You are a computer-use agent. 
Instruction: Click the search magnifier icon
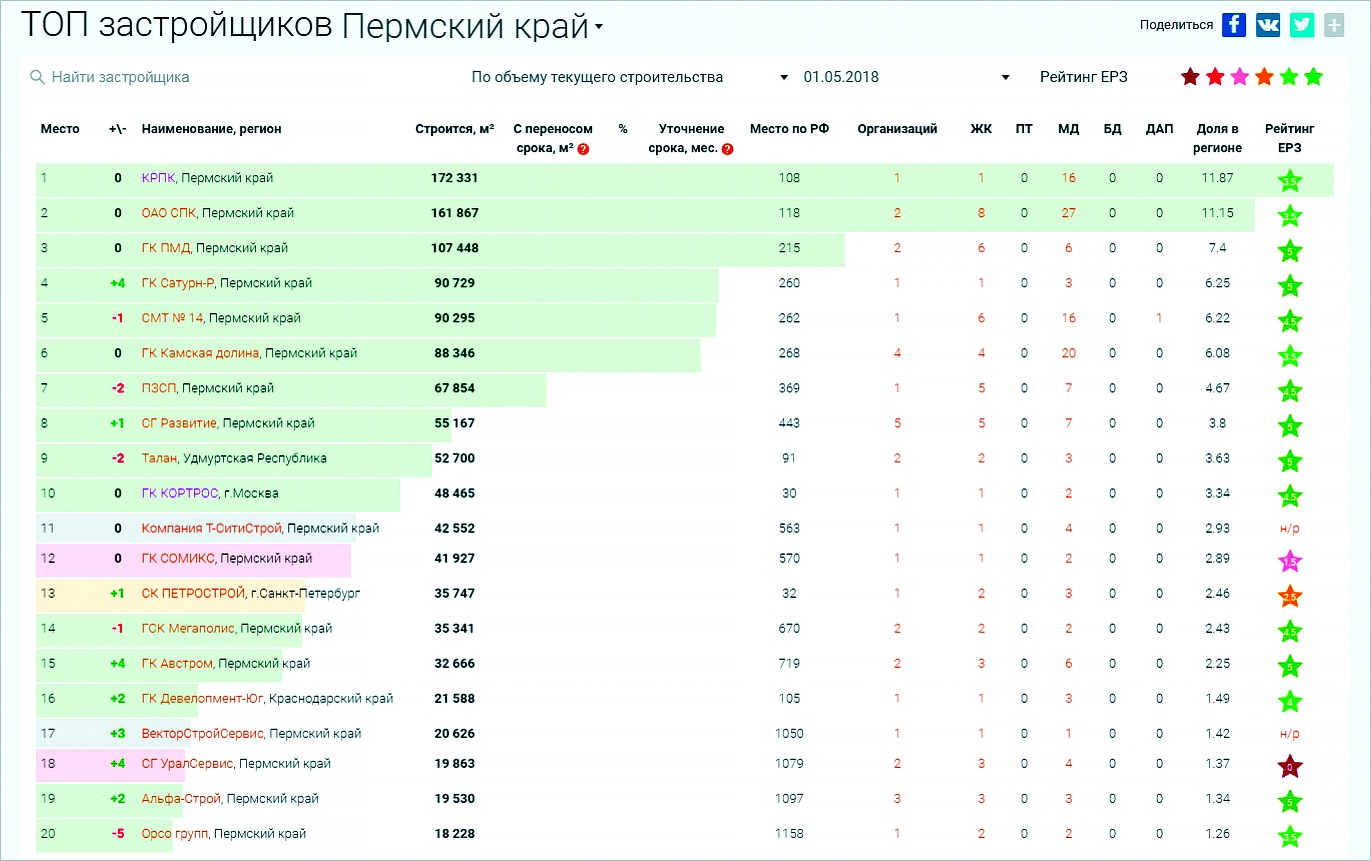coord(37,77)
